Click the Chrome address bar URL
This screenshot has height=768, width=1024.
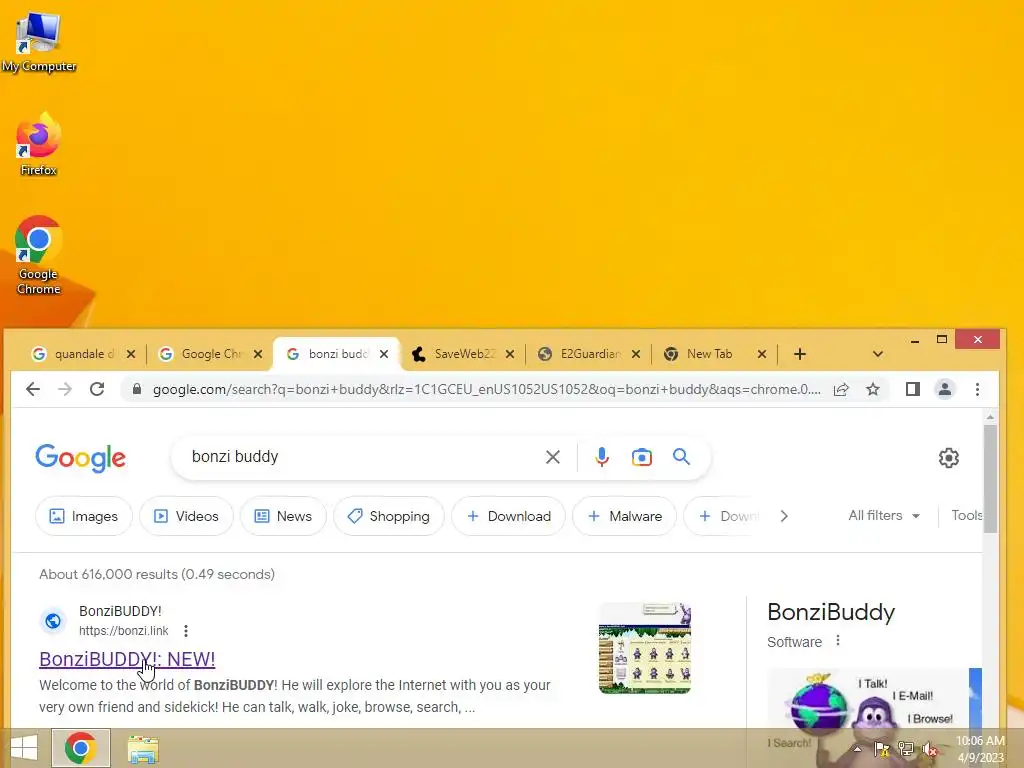[486, 389]
